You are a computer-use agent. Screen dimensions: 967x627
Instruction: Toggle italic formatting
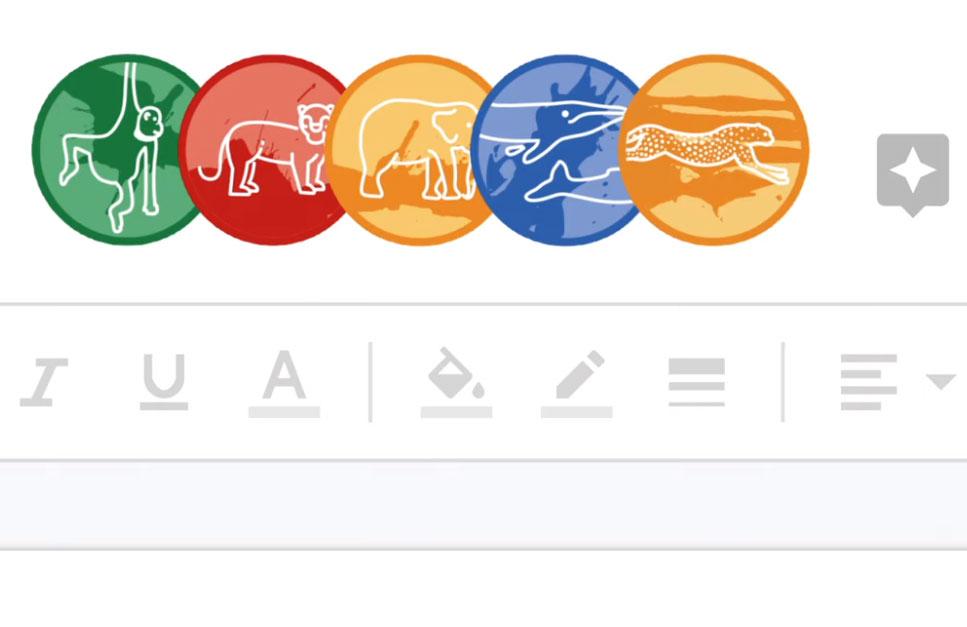pos(44,382)
